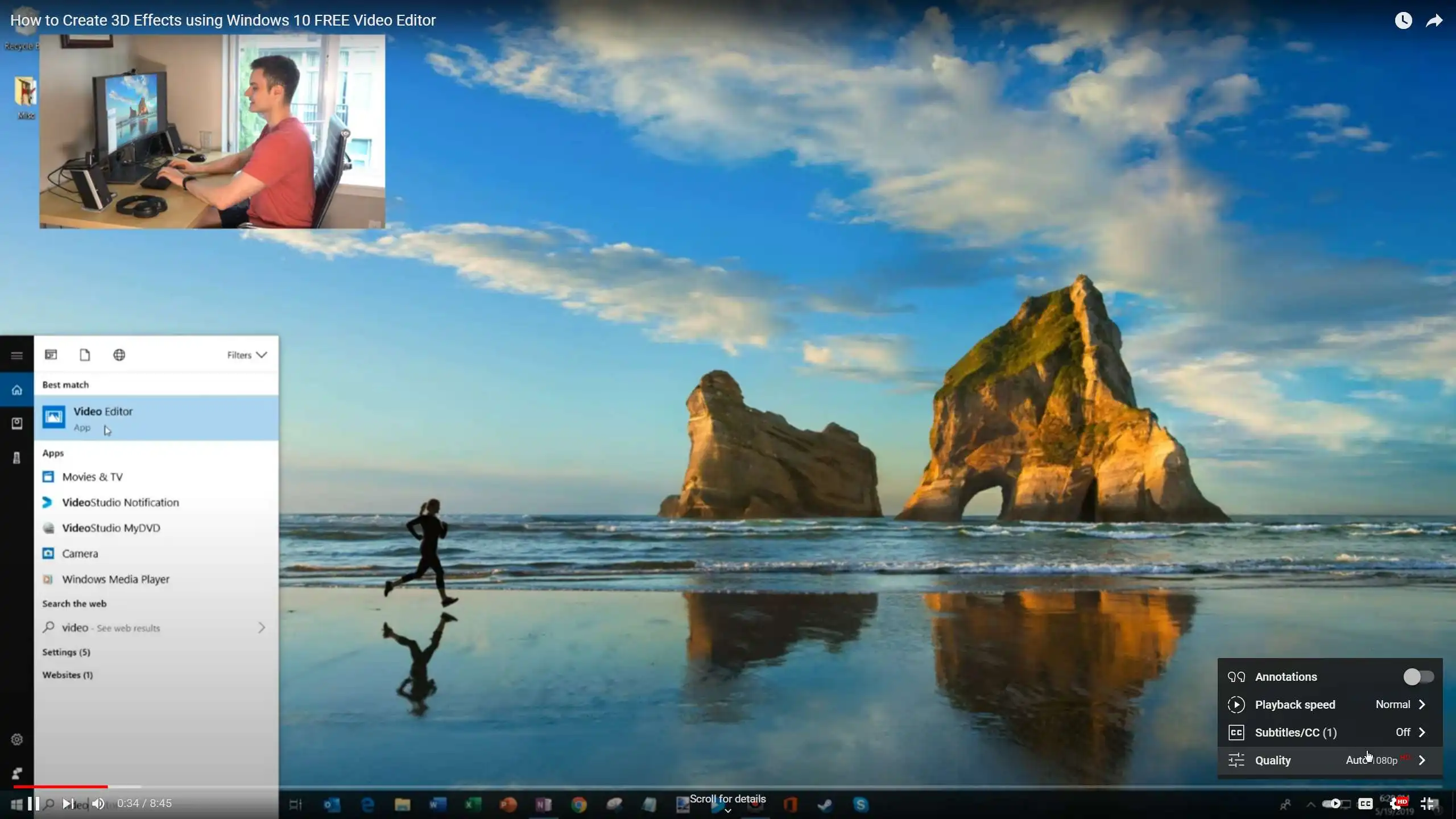Expand the Scroll for details chevron

[x=727, y=810]
